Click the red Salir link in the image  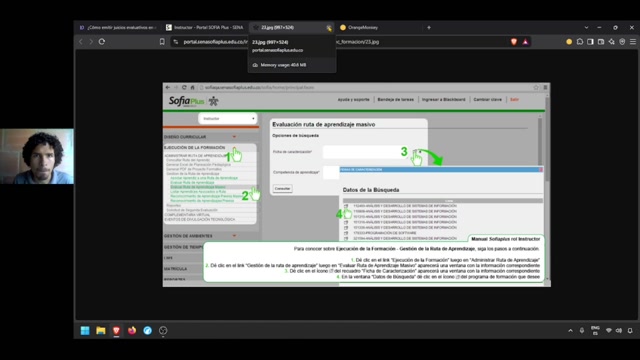[514, 100]
